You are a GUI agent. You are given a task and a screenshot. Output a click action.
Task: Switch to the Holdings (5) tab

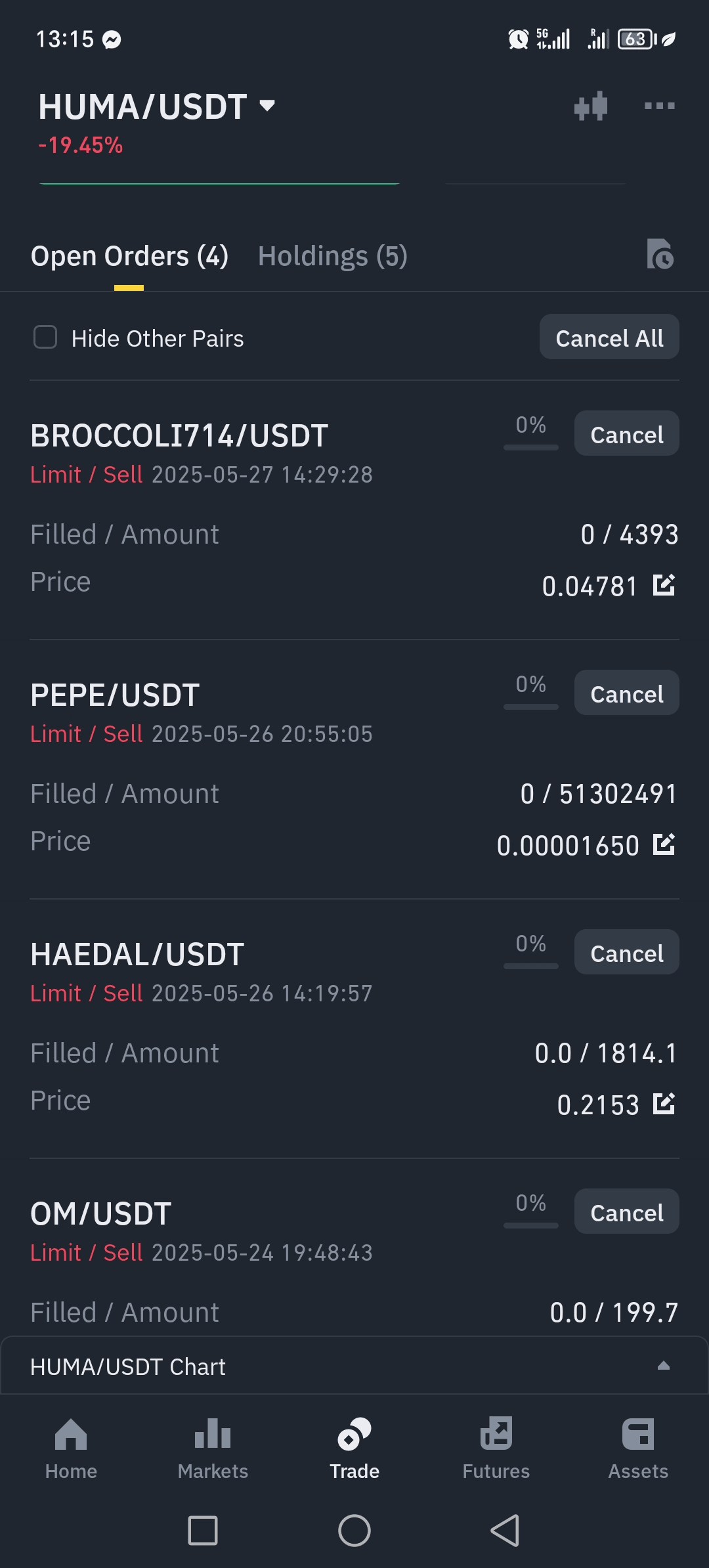pos(333,256)
